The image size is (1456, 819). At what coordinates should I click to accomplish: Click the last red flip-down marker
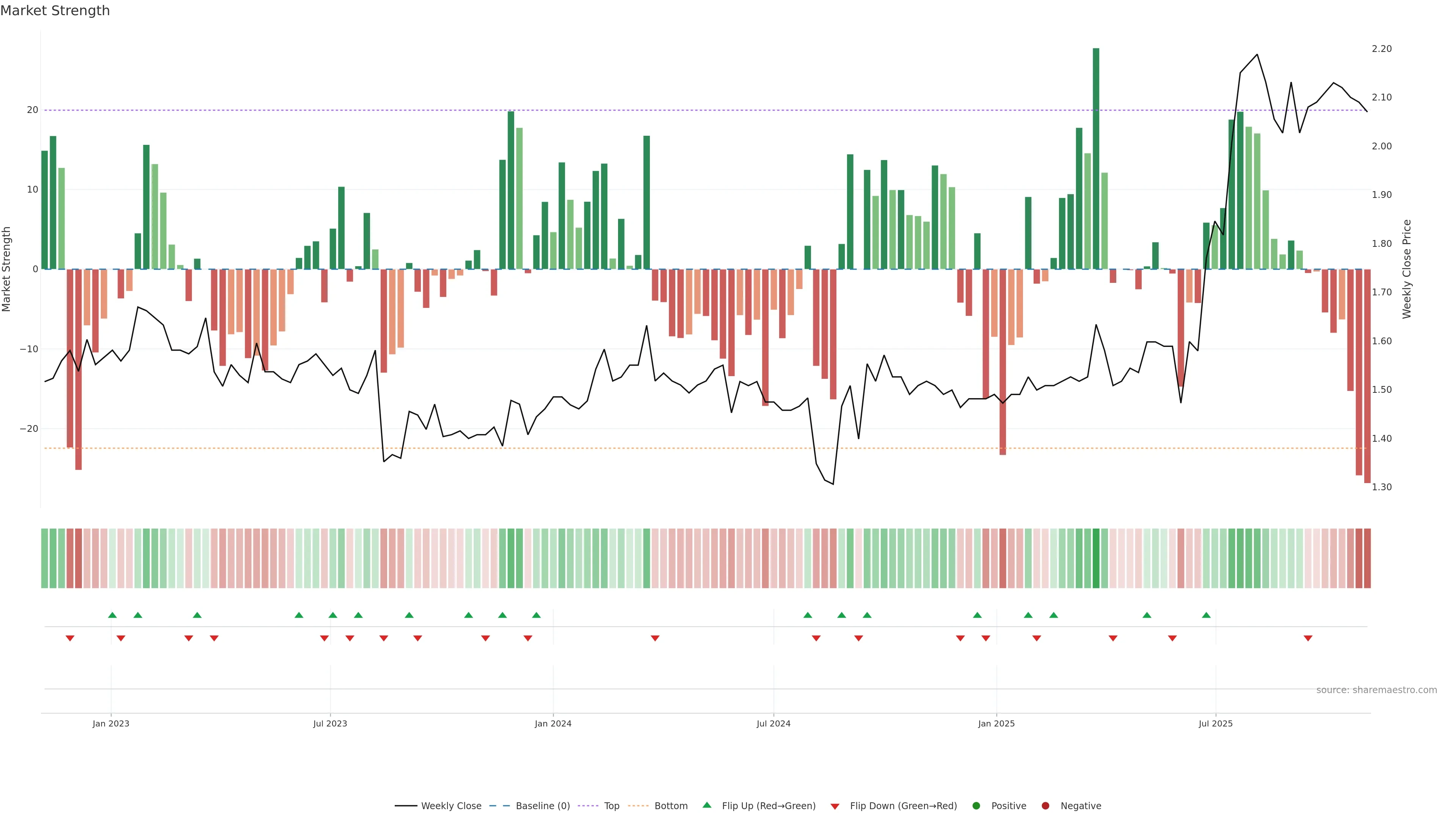tap(1308, 638)
